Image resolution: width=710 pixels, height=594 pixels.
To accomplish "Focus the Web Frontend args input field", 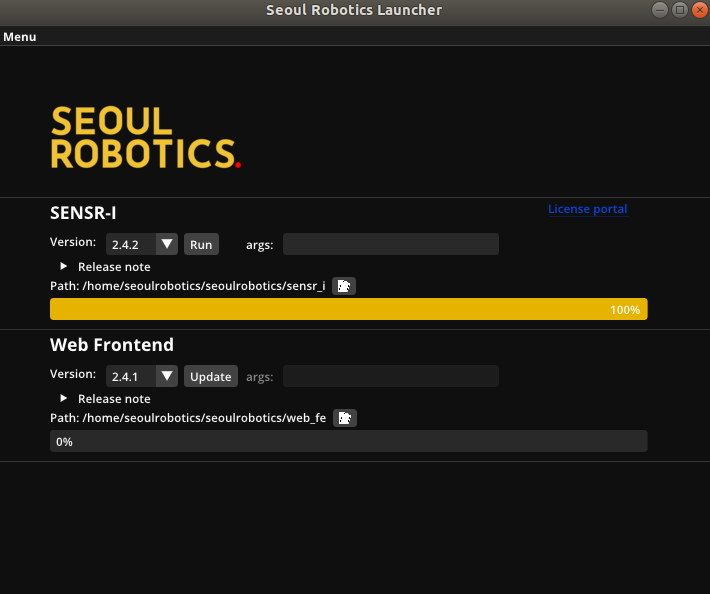I will (391, 376).
